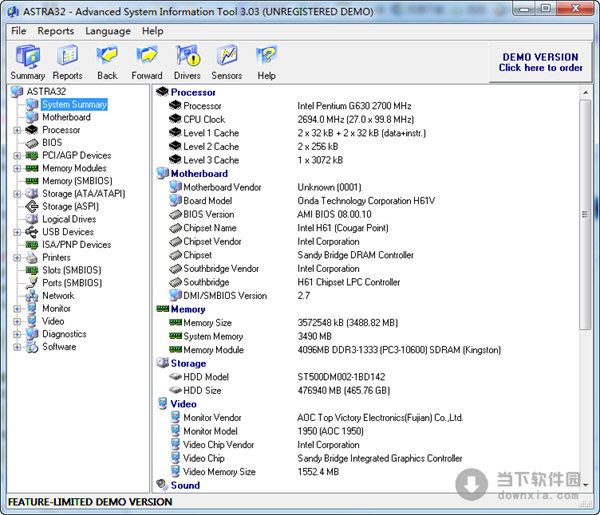This screenshot has width=600, height=515.
Task: Select the Diagnostics tree label
Action: coord(64,334)
